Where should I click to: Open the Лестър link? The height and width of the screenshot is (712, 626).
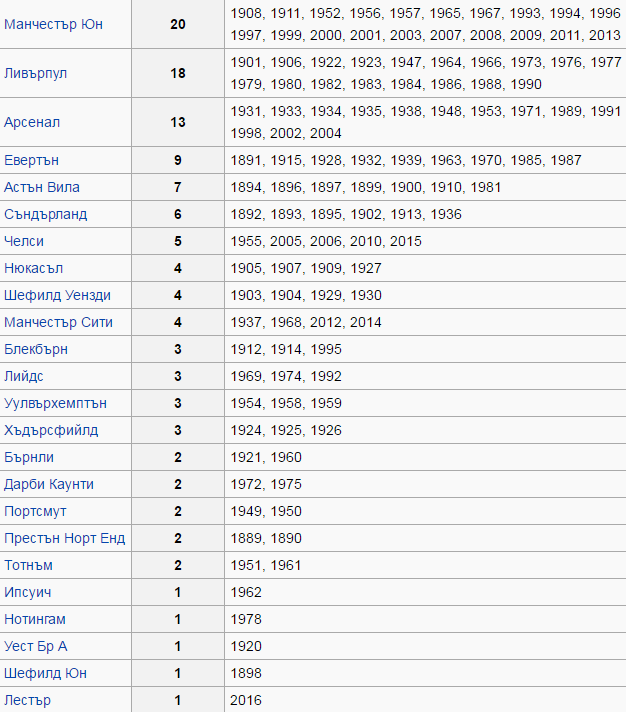click(x=27, y=701)
